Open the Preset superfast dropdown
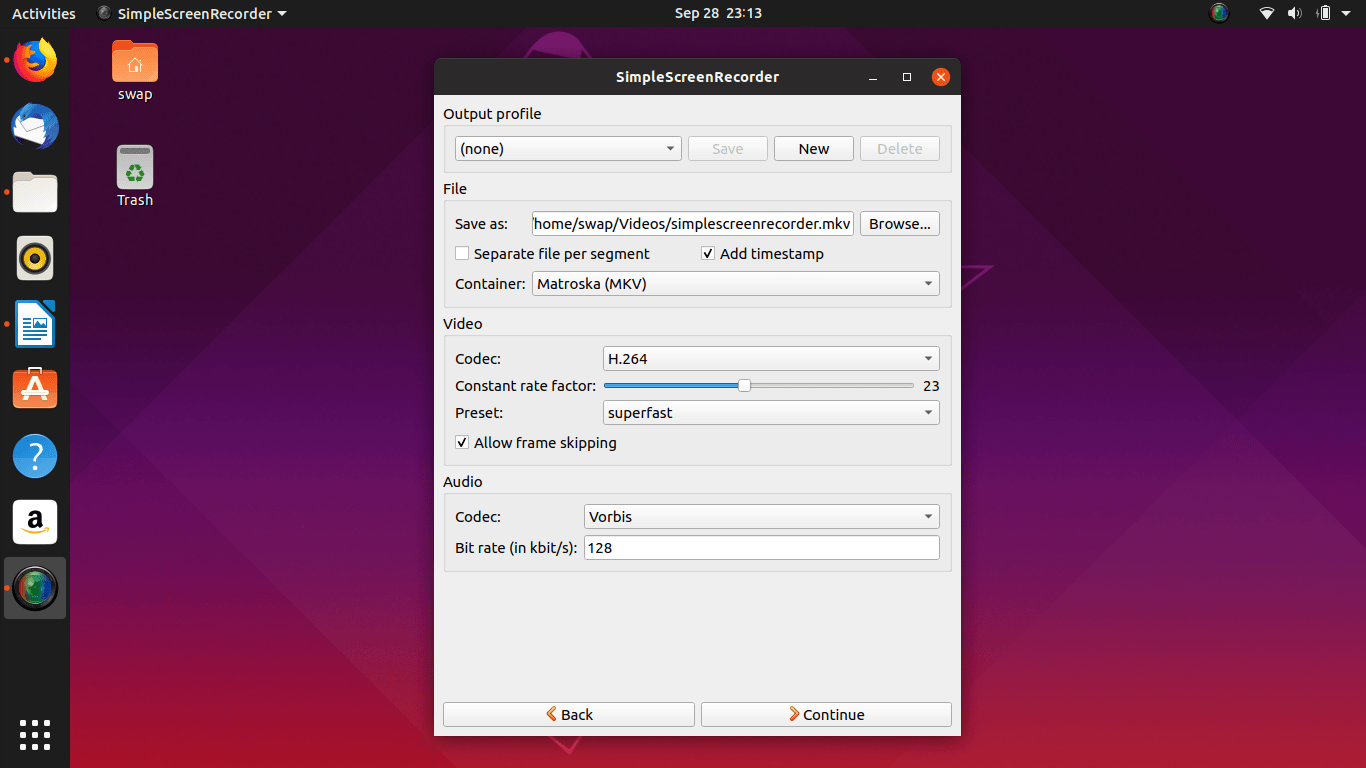 pyautogui.click(x=771, y=413)
